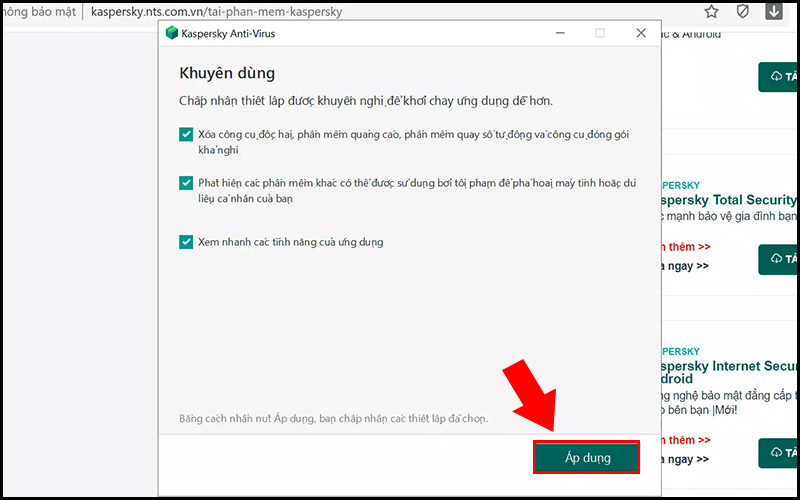Image resolution: width=800 pixels, height=500 pixels.
Task: Open 'ngay >>' link under Internet Security
Action: click(685, 459)
